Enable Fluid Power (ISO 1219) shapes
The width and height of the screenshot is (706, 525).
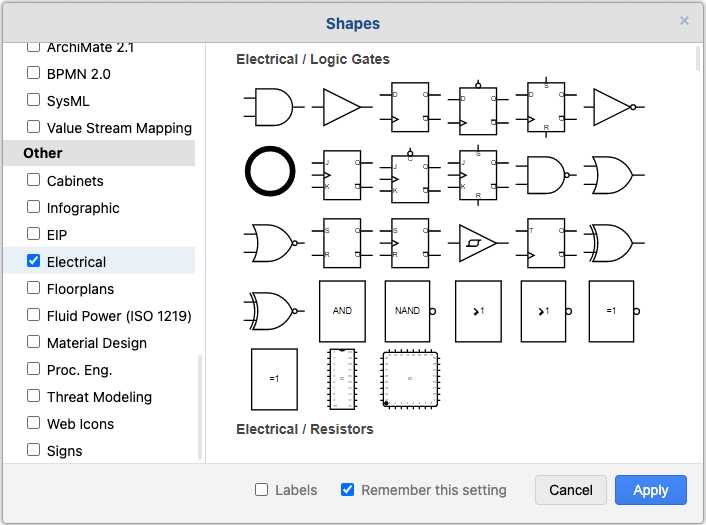(33, 315)
